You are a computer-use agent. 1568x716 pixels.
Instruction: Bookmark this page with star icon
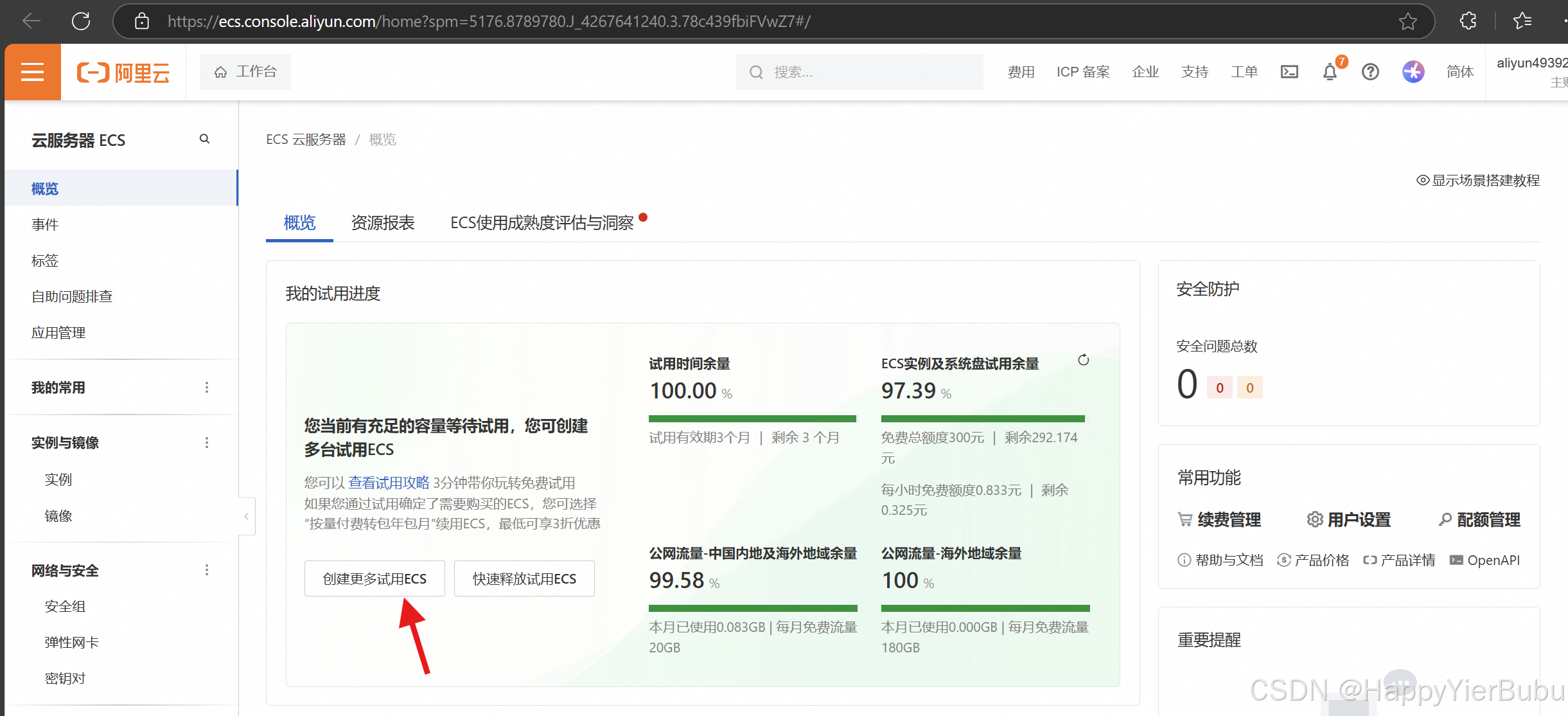click(x=1407, y=21)
